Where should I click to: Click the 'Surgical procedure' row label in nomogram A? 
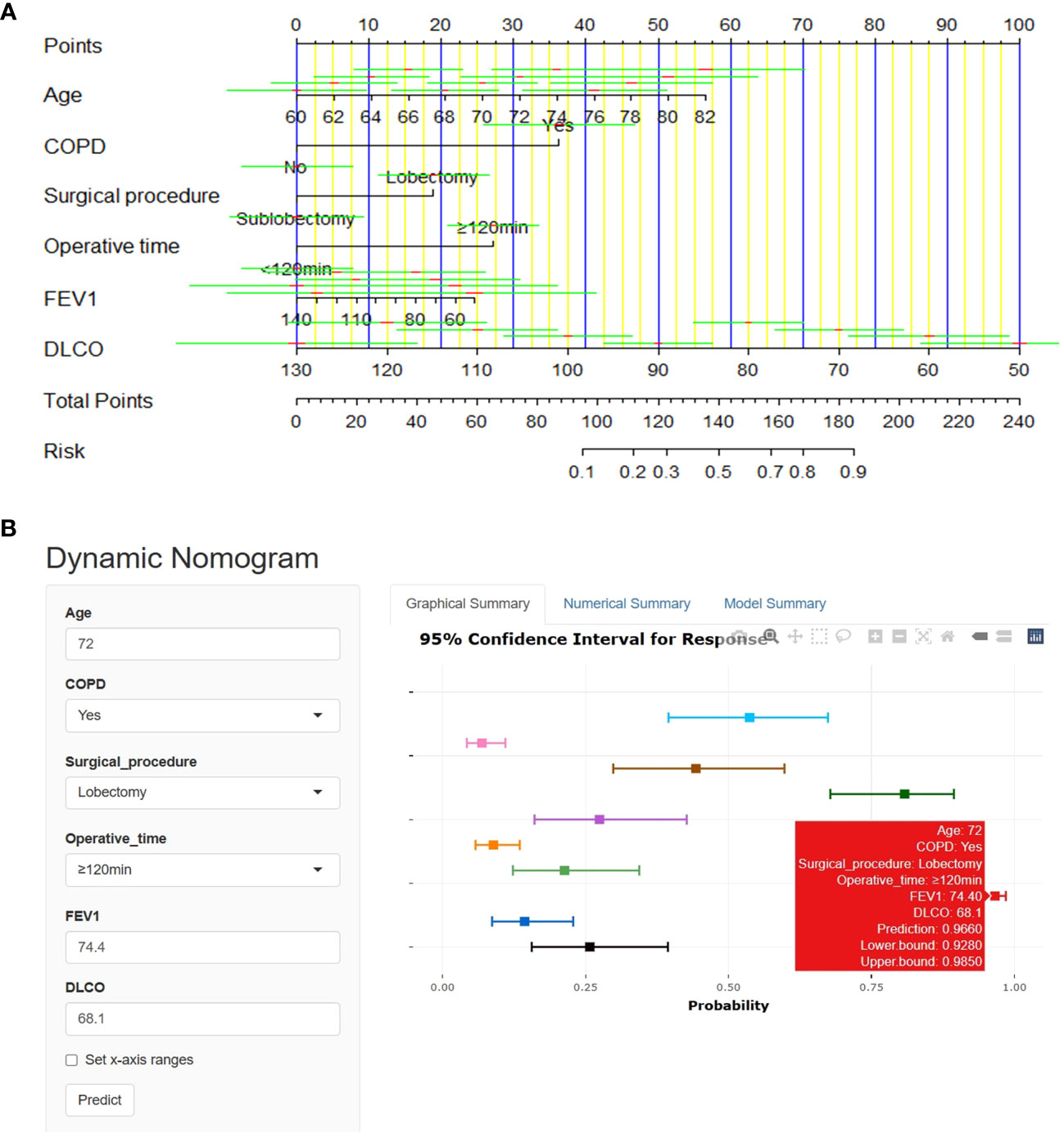click(x=132, y=197)
